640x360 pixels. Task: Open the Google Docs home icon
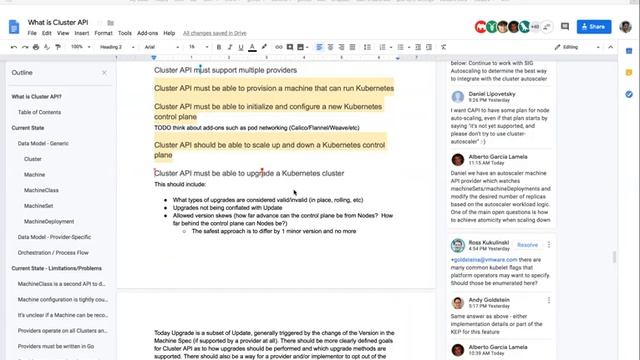14,27
